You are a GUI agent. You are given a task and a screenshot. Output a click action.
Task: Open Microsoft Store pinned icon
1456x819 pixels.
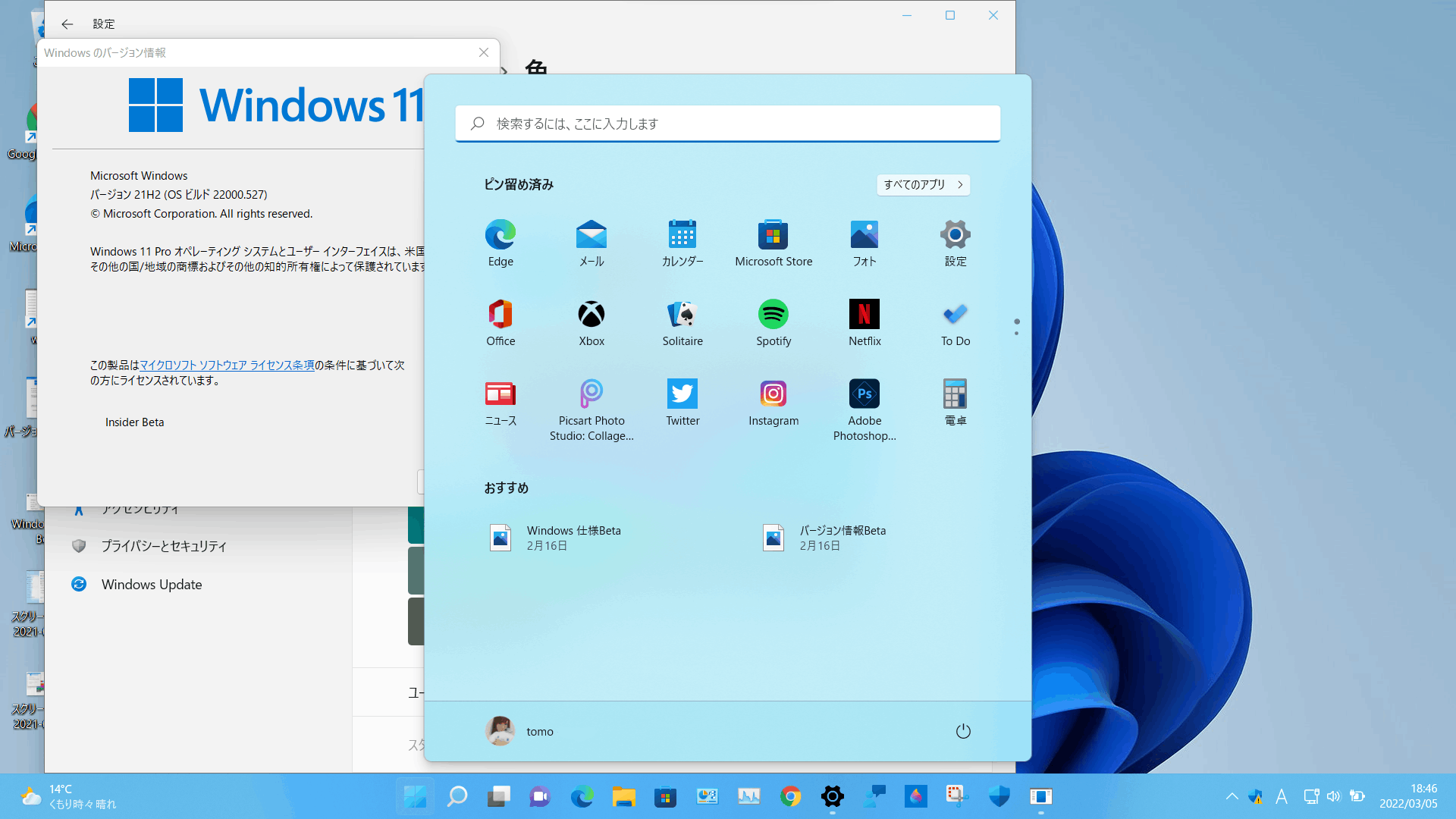pos(773,243)
